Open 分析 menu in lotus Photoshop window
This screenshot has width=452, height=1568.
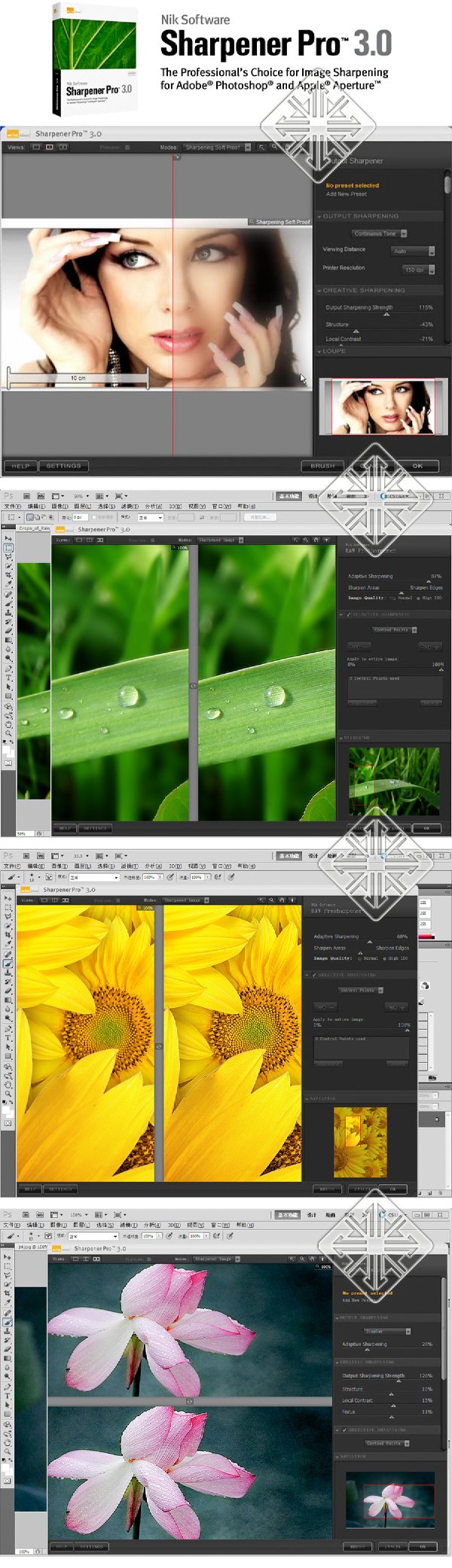152,1225
